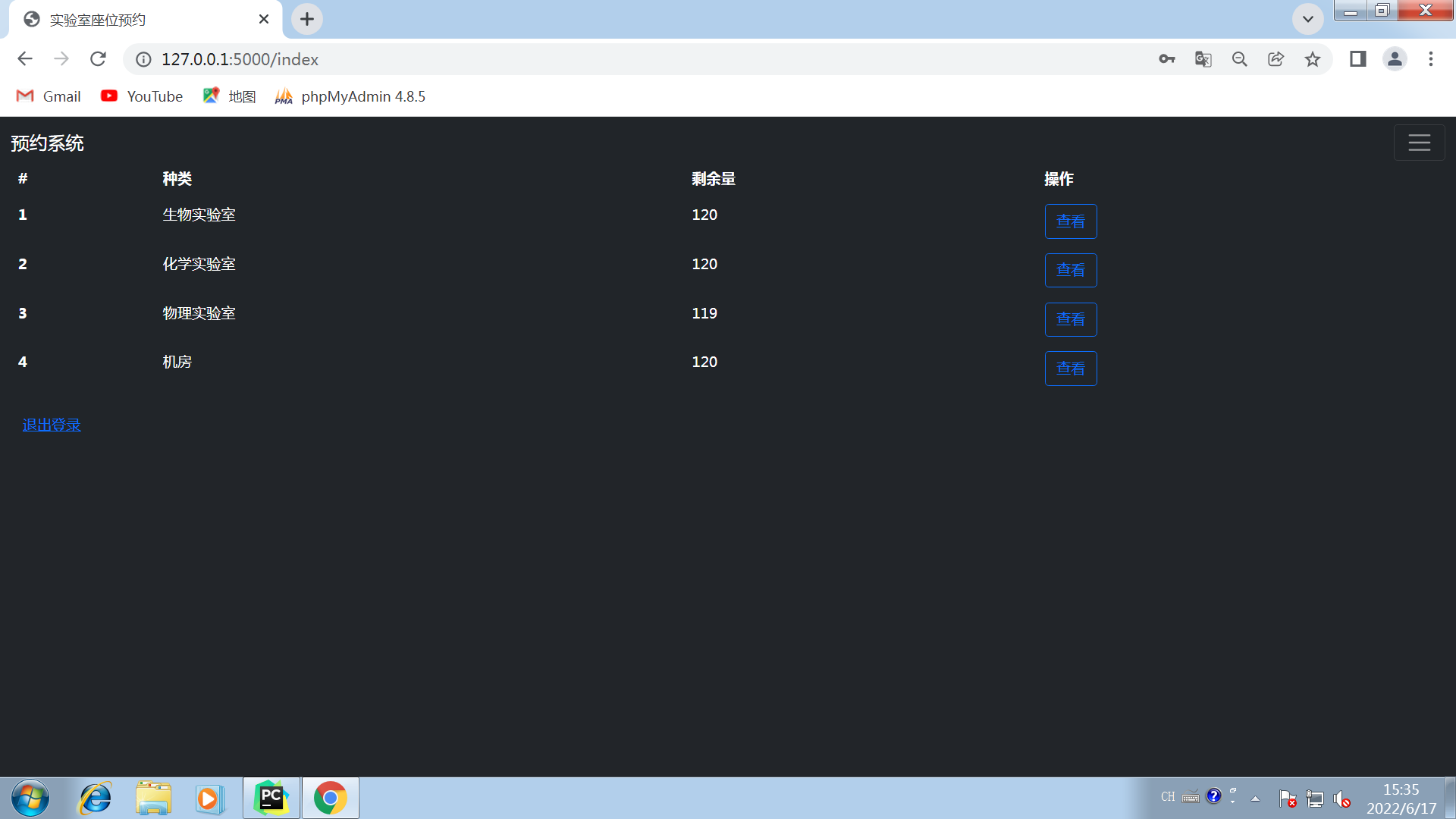
Task: Click 查看 for 生物实验室
Action: click(1071, 221)
